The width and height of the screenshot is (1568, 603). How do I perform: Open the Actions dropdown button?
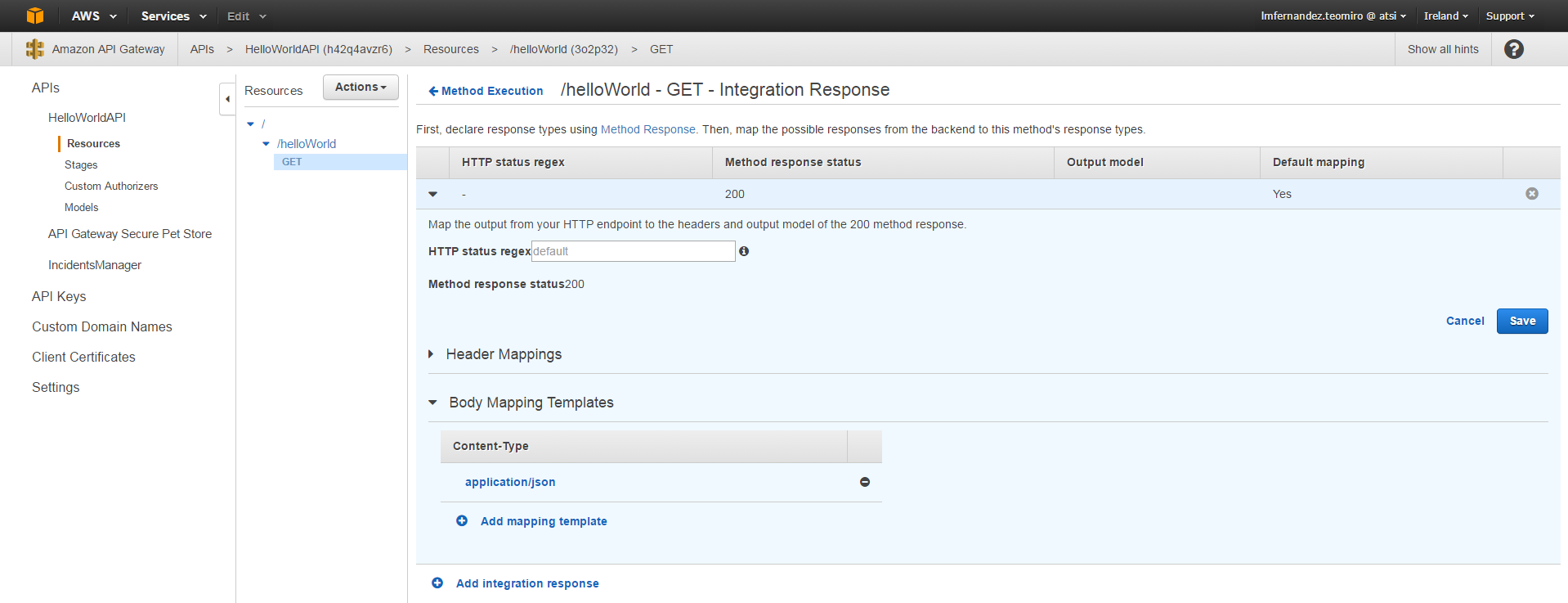(x=361, y=87)
